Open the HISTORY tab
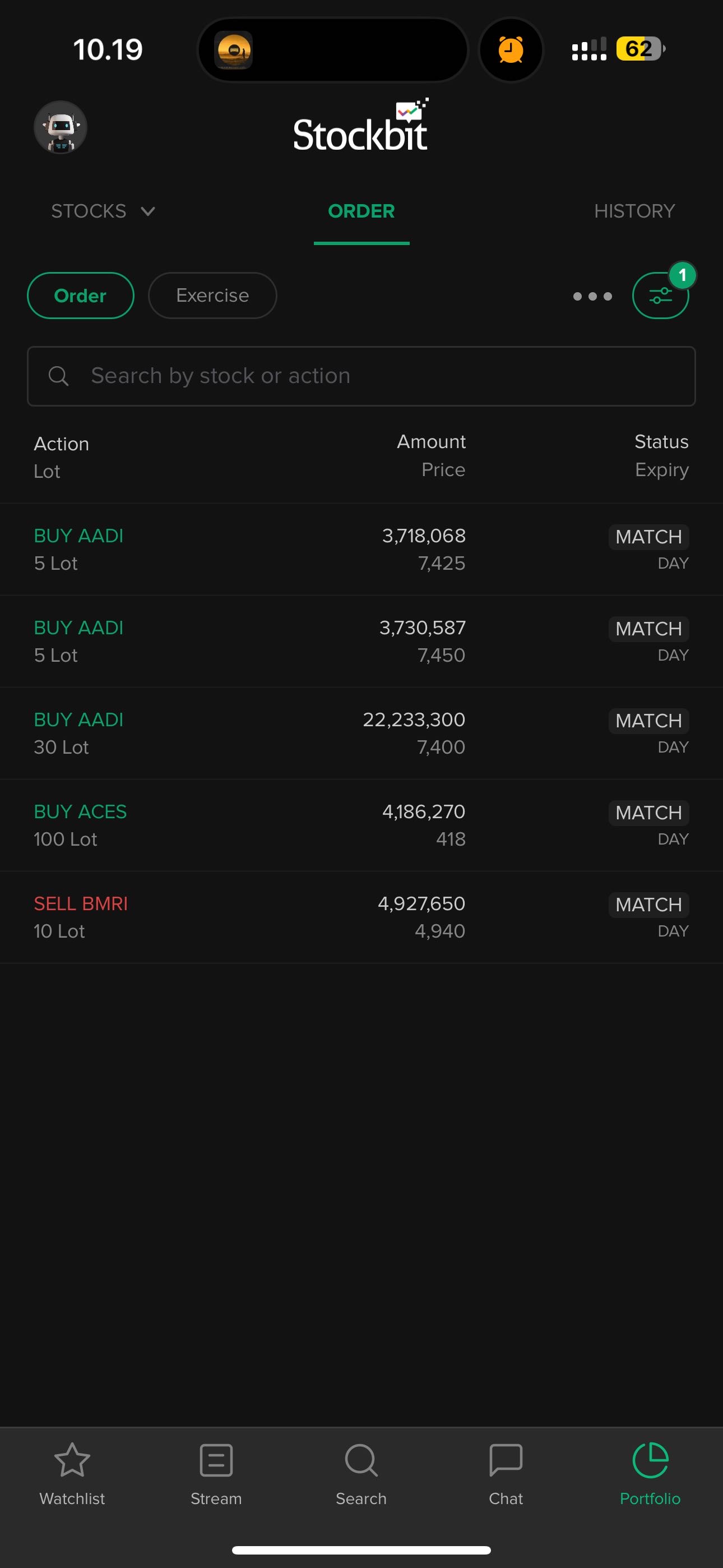Image resolution: width=723 pixels, height=1568 pixels. tap(634, 211)
